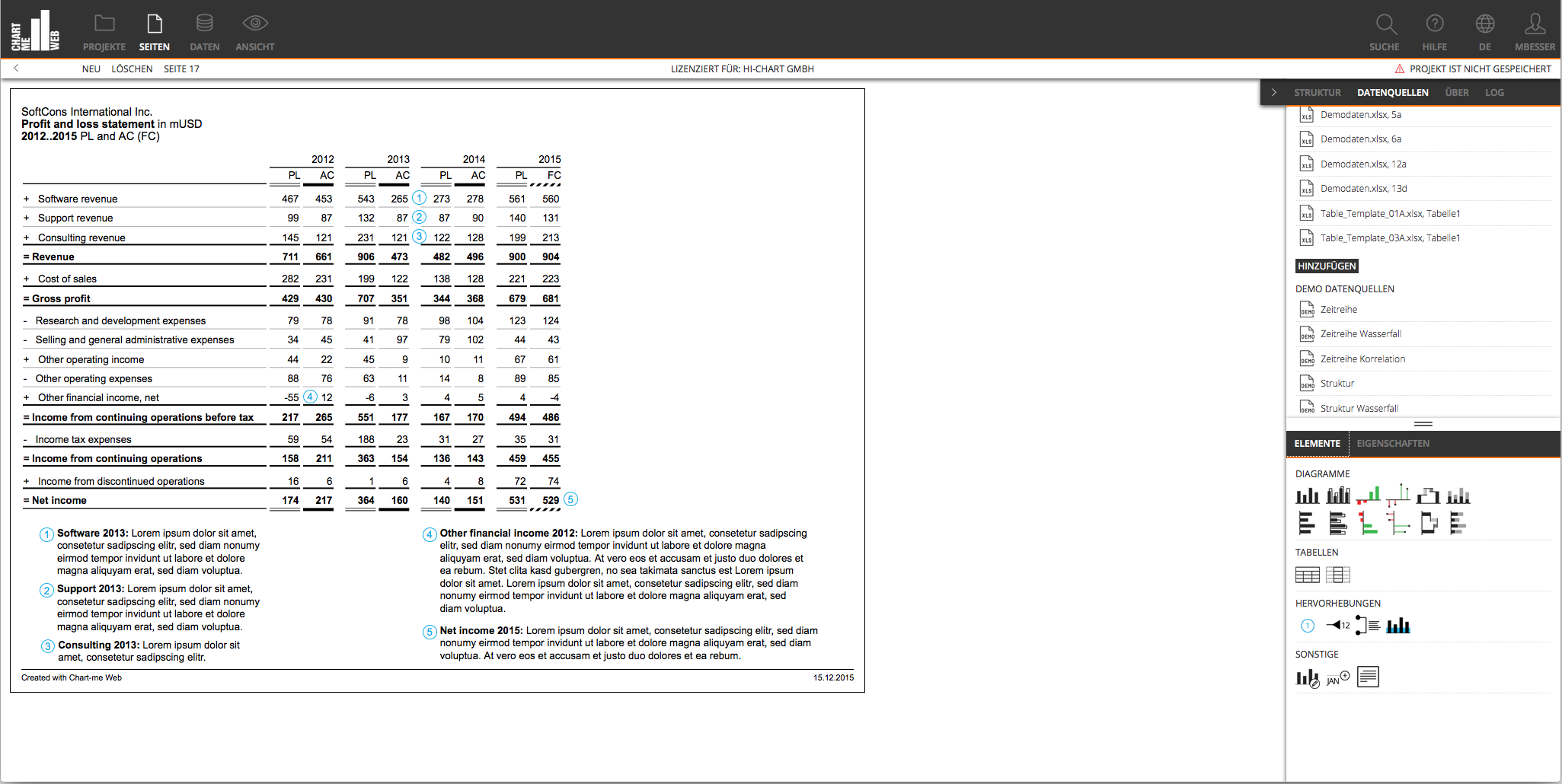Switch to the Struktur tab
1562x784 pixels.
click(1317, 92)
